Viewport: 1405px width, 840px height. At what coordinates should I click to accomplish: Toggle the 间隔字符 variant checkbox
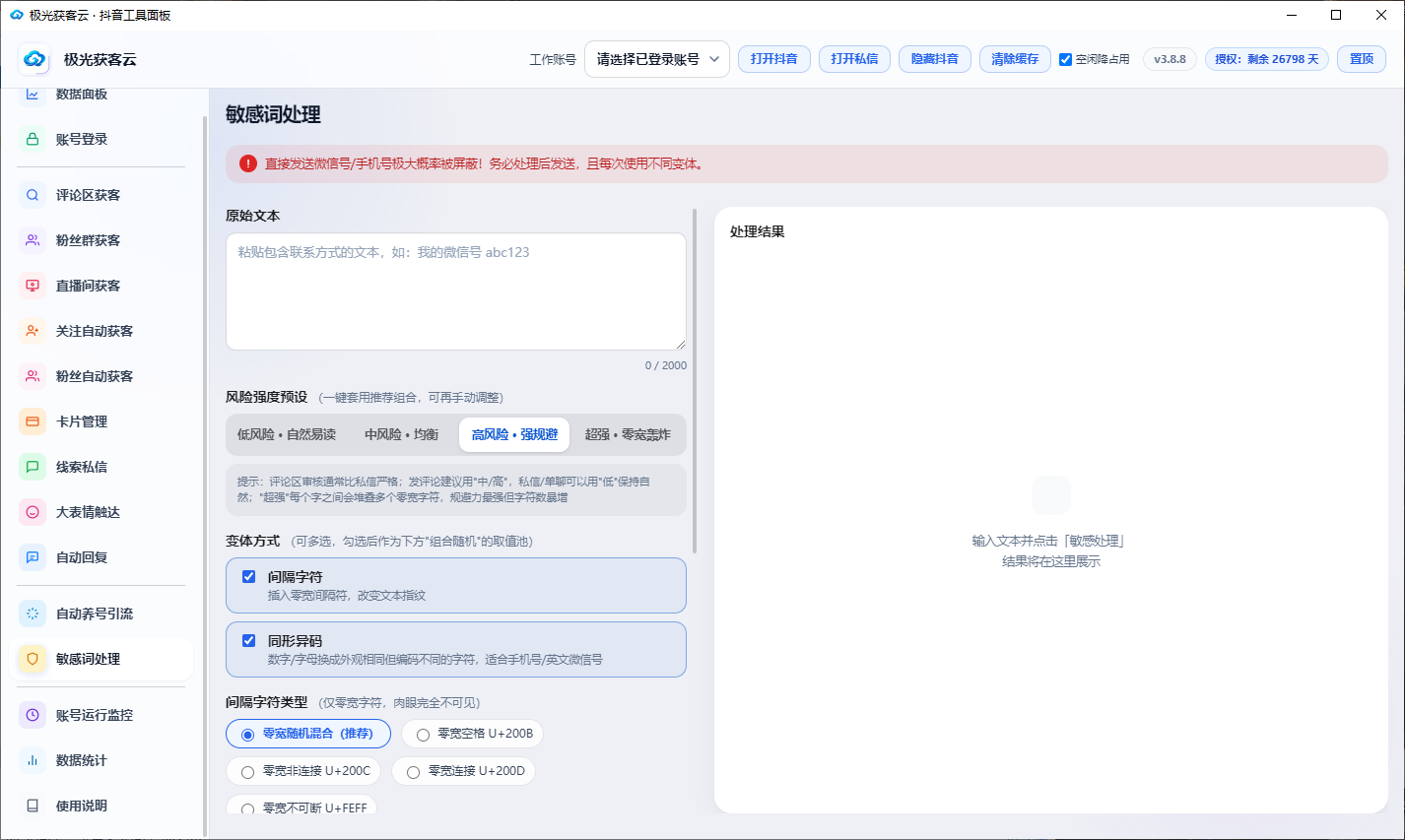[x=249, y=577]
